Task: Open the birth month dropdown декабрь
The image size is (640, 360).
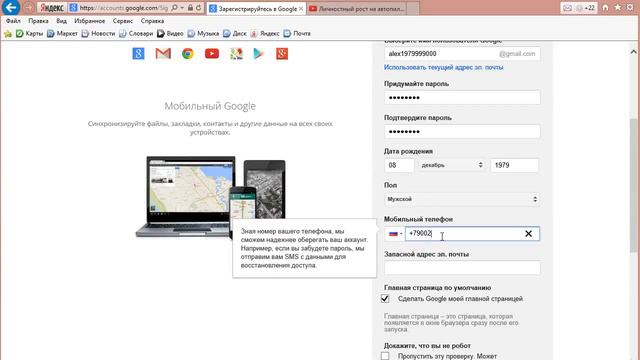Action: pos(452,165)
